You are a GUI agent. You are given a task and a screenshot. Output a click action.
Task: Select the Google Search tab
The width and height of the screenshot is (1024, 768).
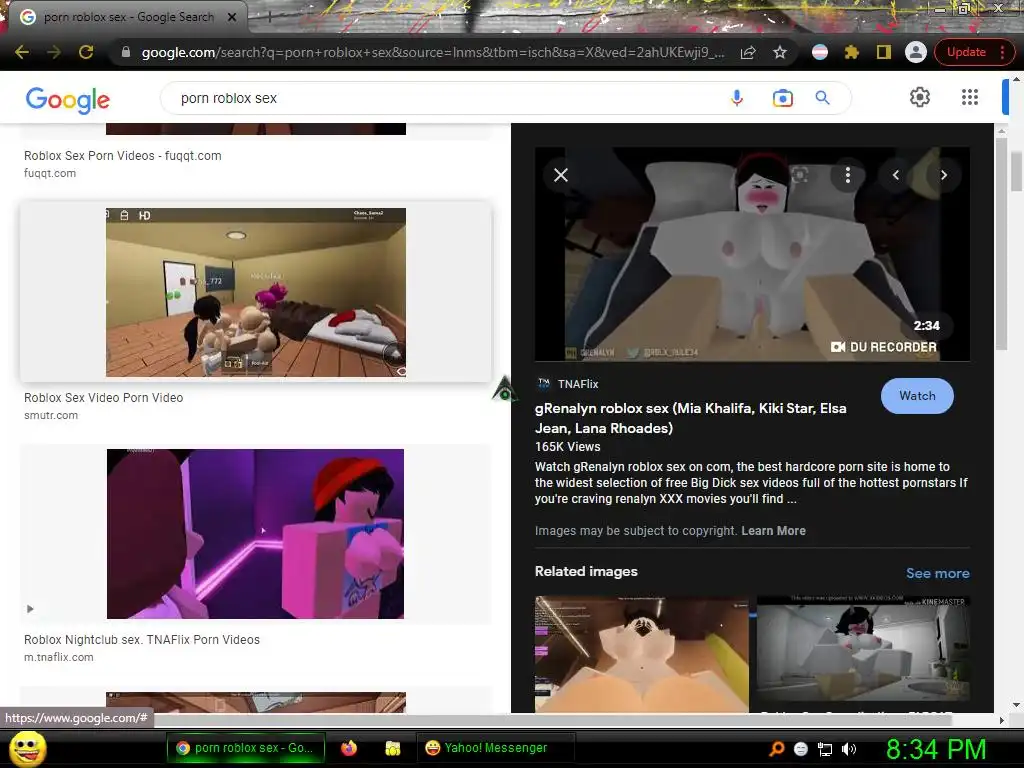point(127,17)
